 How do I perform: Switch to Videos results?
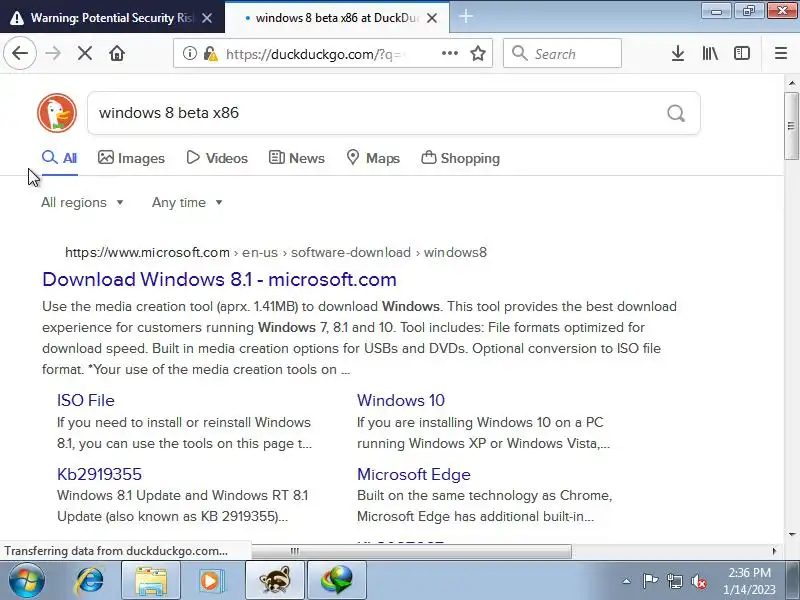(x=217, y=158)
